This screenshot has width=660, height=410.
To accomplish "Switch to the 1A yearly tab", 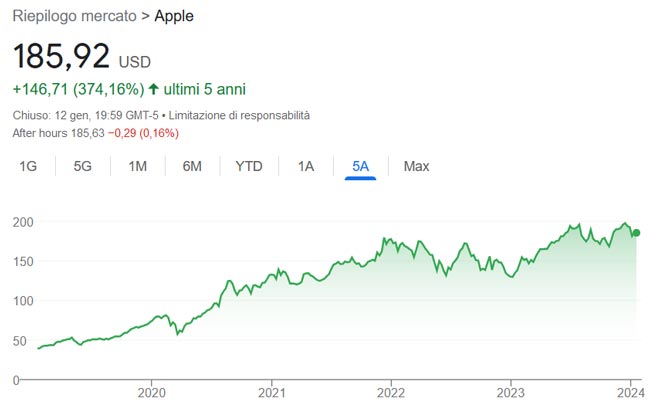I will [306, 166].
